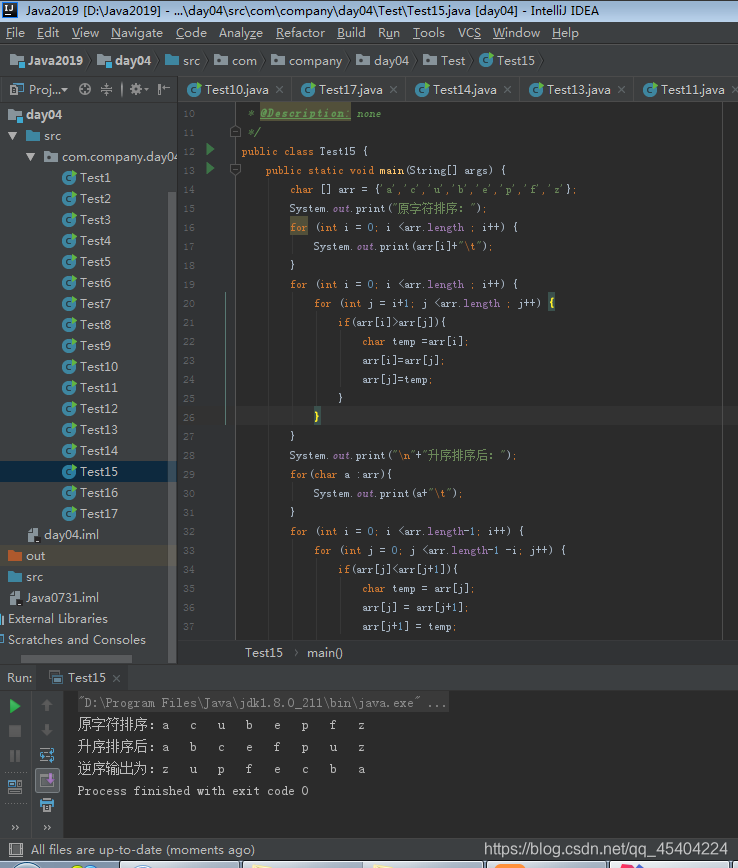Viewport: 738px width, 868px height.
Task: Click the day04 module breadcrumb beside Java2019
Action: click(125, 60)
